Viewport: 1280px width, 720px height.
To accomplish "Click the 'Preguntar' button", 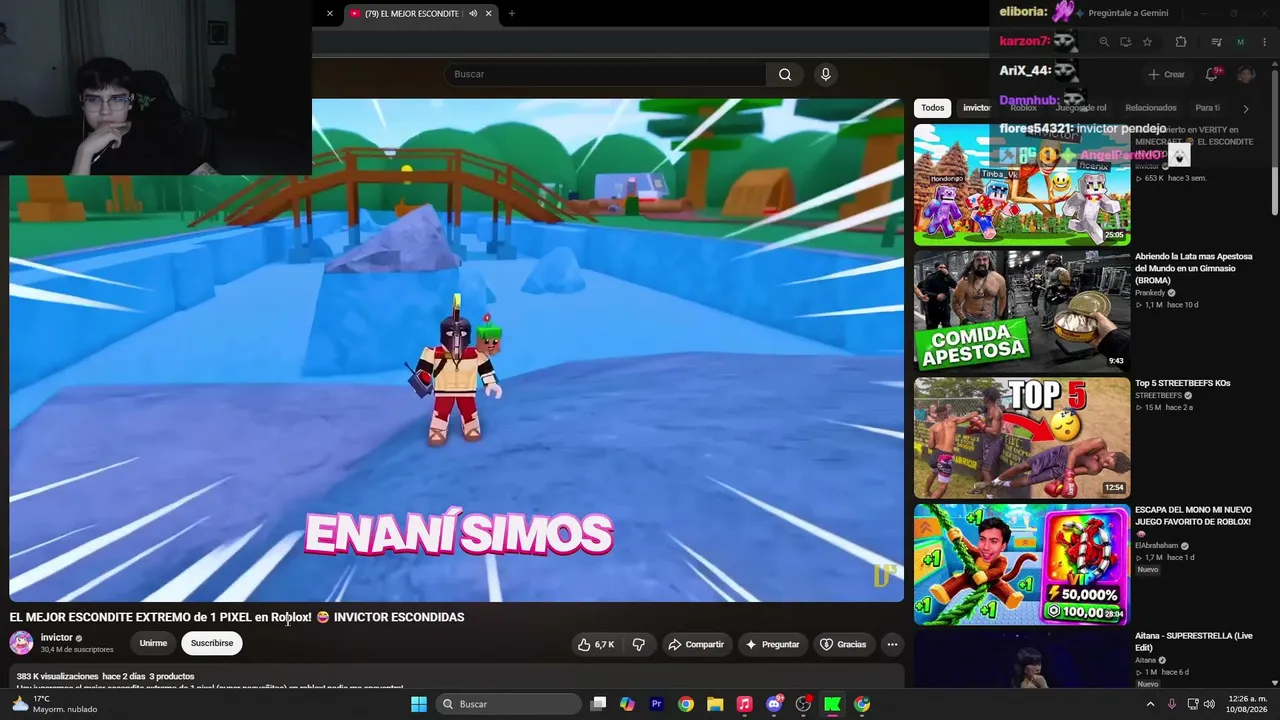I will point(773,645).
